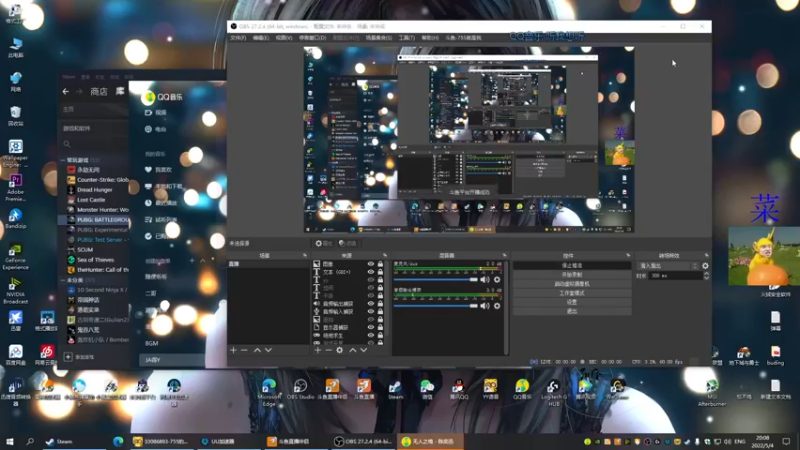Collapse the 未分类 category in Steam
The width and height of the screenshot is (800, 450).
[x=63, y=280]
